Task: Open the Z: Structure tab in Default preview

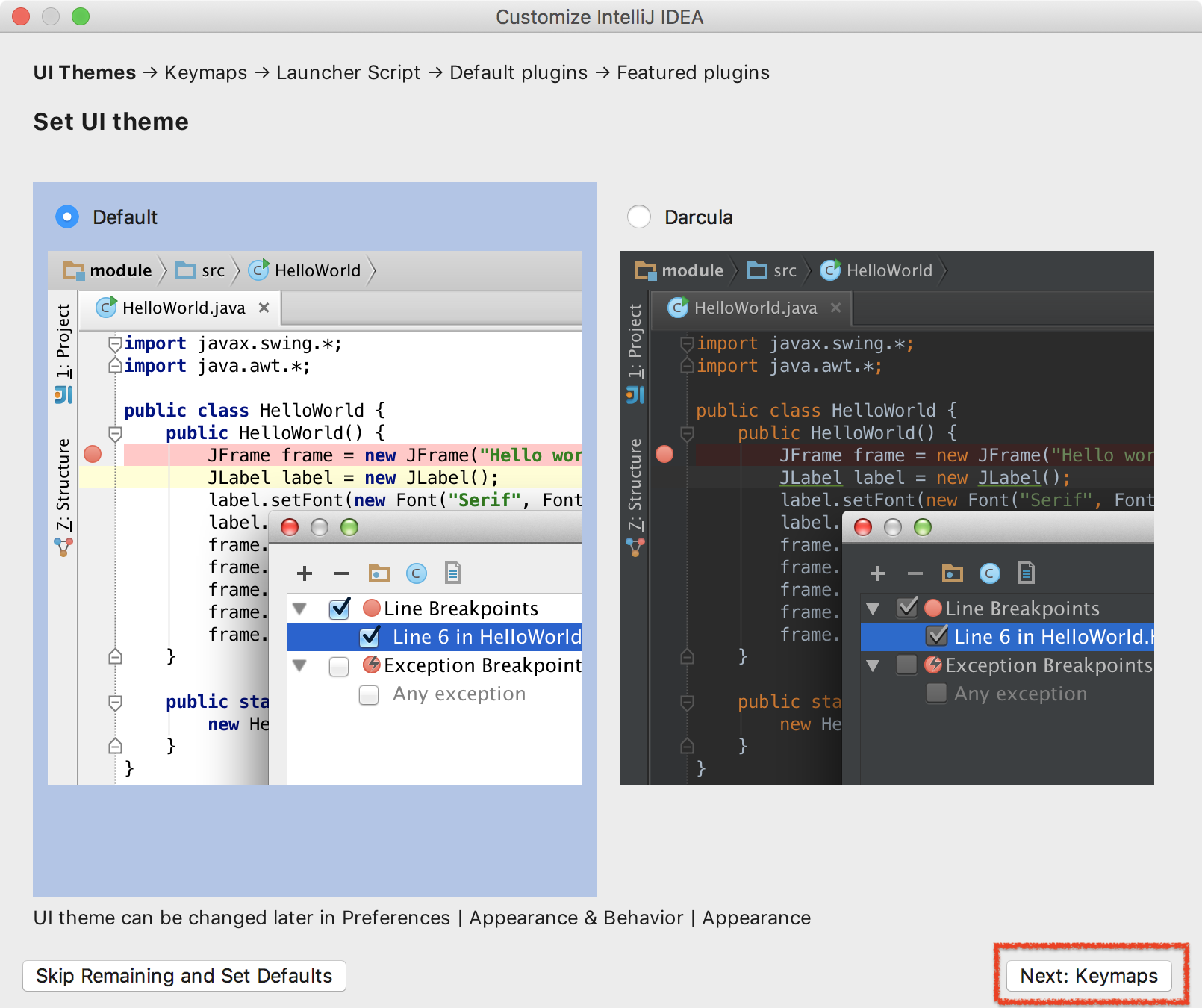Action: (x=63, y=497)
